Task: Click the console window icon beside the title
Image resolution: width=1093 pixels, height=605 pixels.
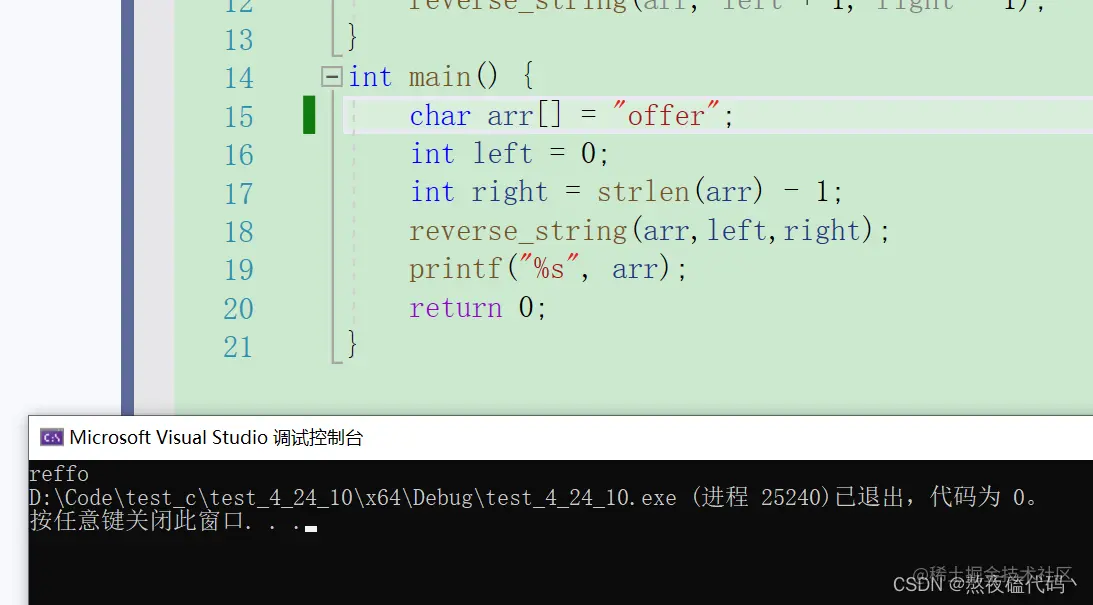Action: (x=52, y=438)
